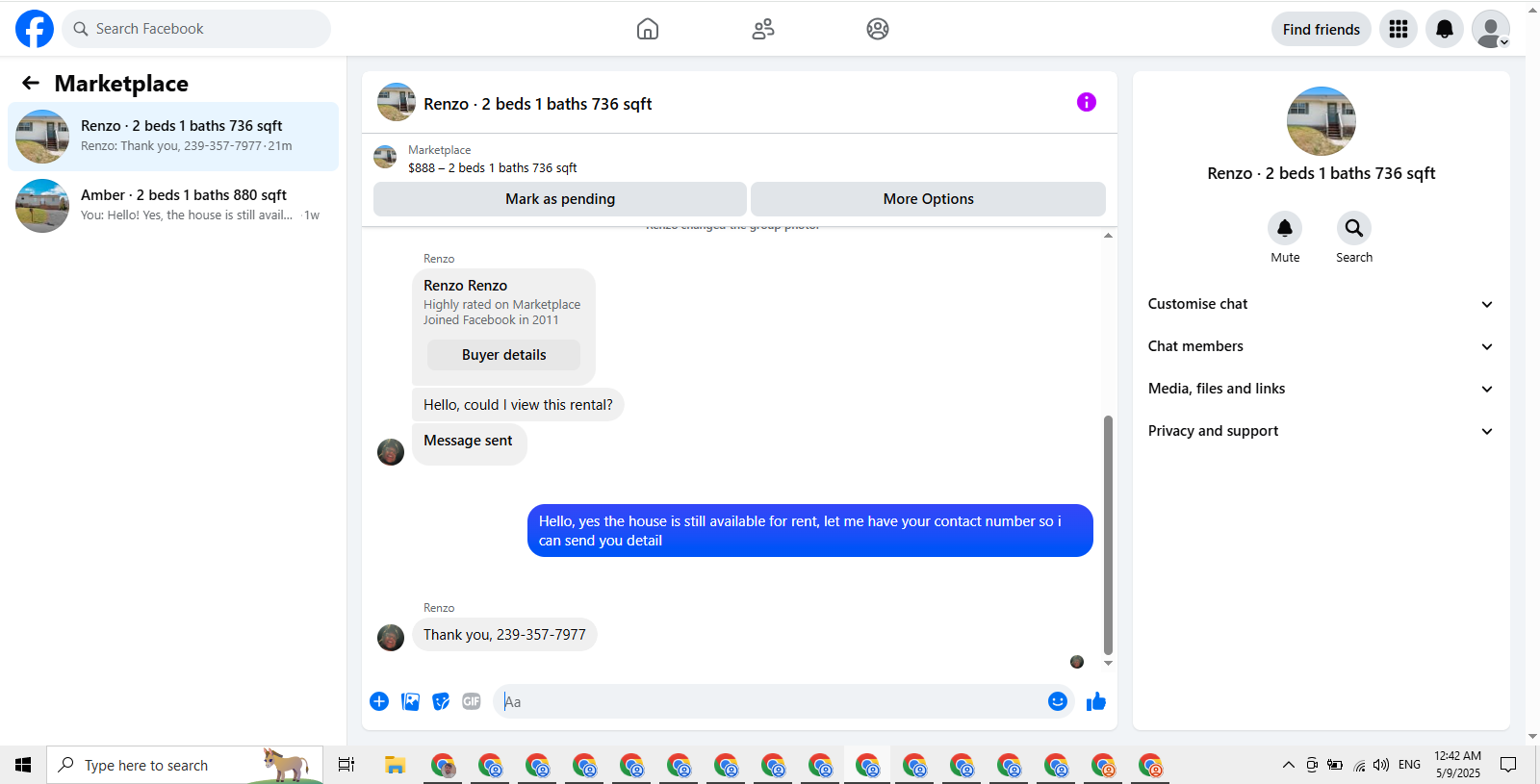Viewport: 1540px width, 784px height.
Task: Click the chat scroll-up arrow
Action: (x=1108, y=236)
